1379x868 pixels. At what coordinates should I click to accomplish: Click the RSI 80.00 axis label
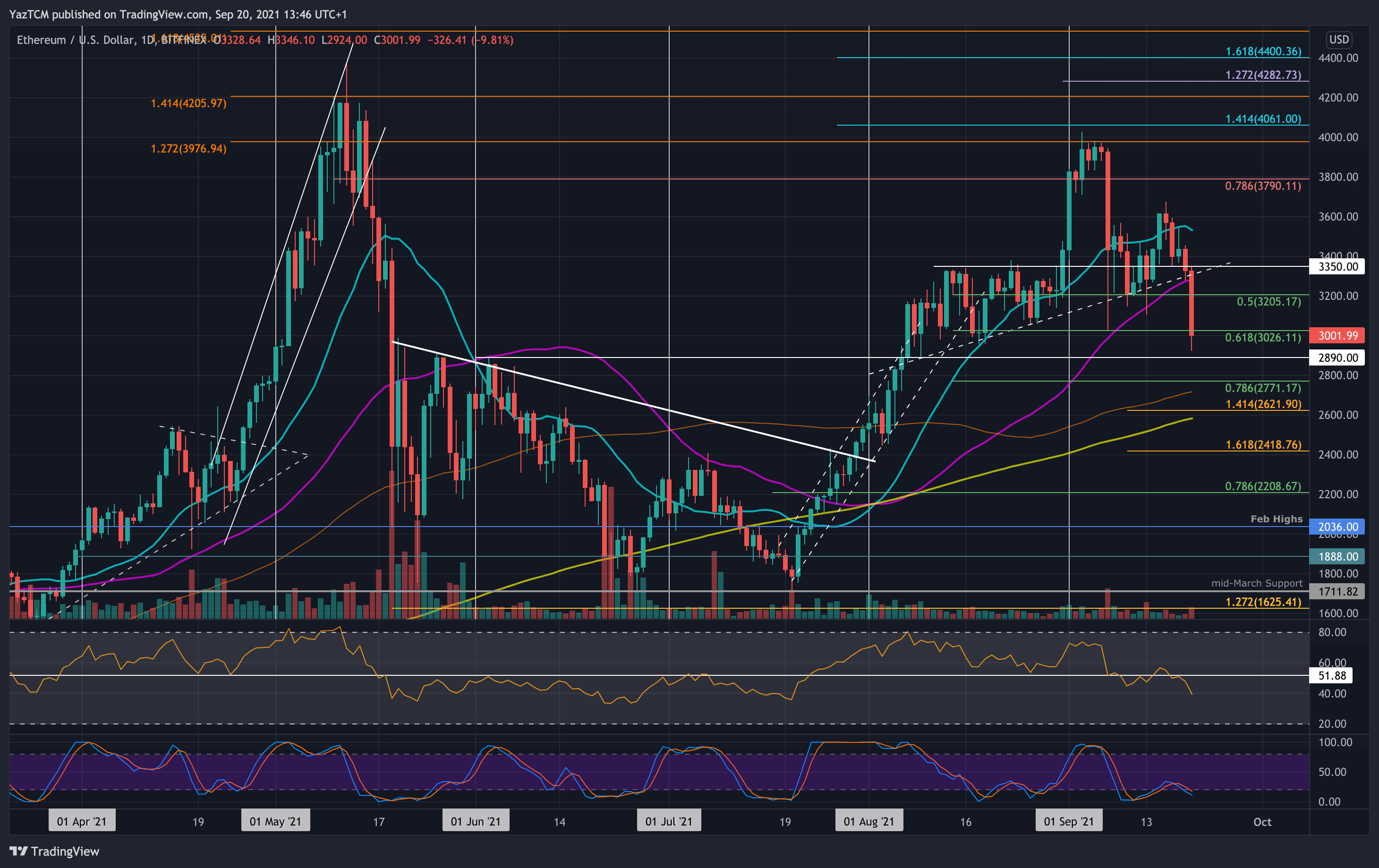1332,633
